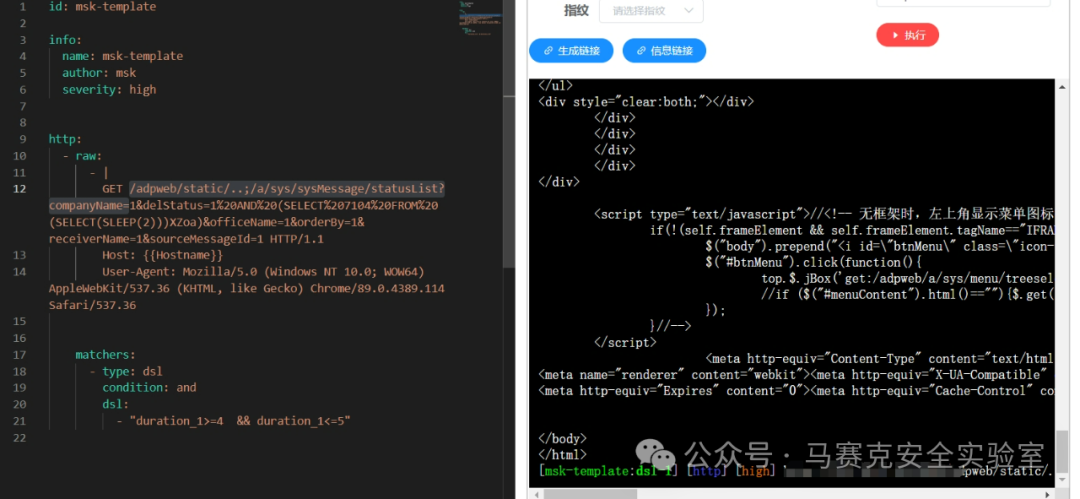Screen dimensions: 1080x499
Task: Click the "- raw:" entry
Action: tap(83, 156)
